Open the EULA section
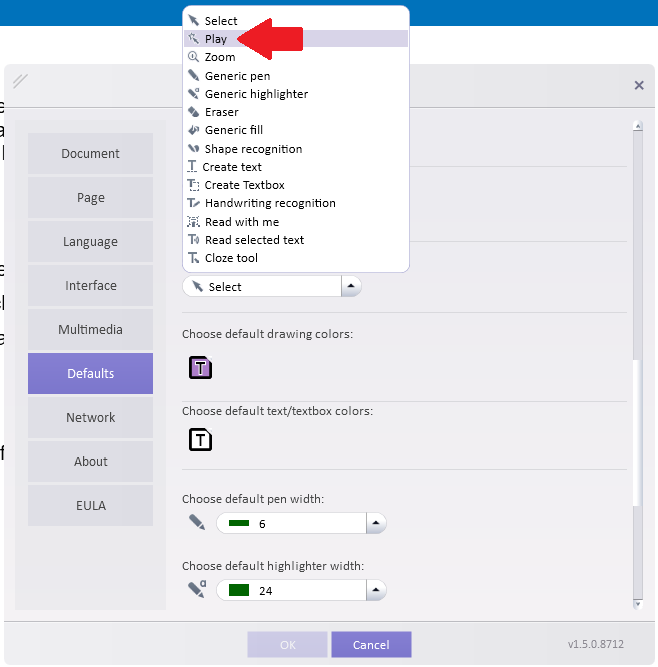This screenshot has width=658, height=667. click(90, 506)
